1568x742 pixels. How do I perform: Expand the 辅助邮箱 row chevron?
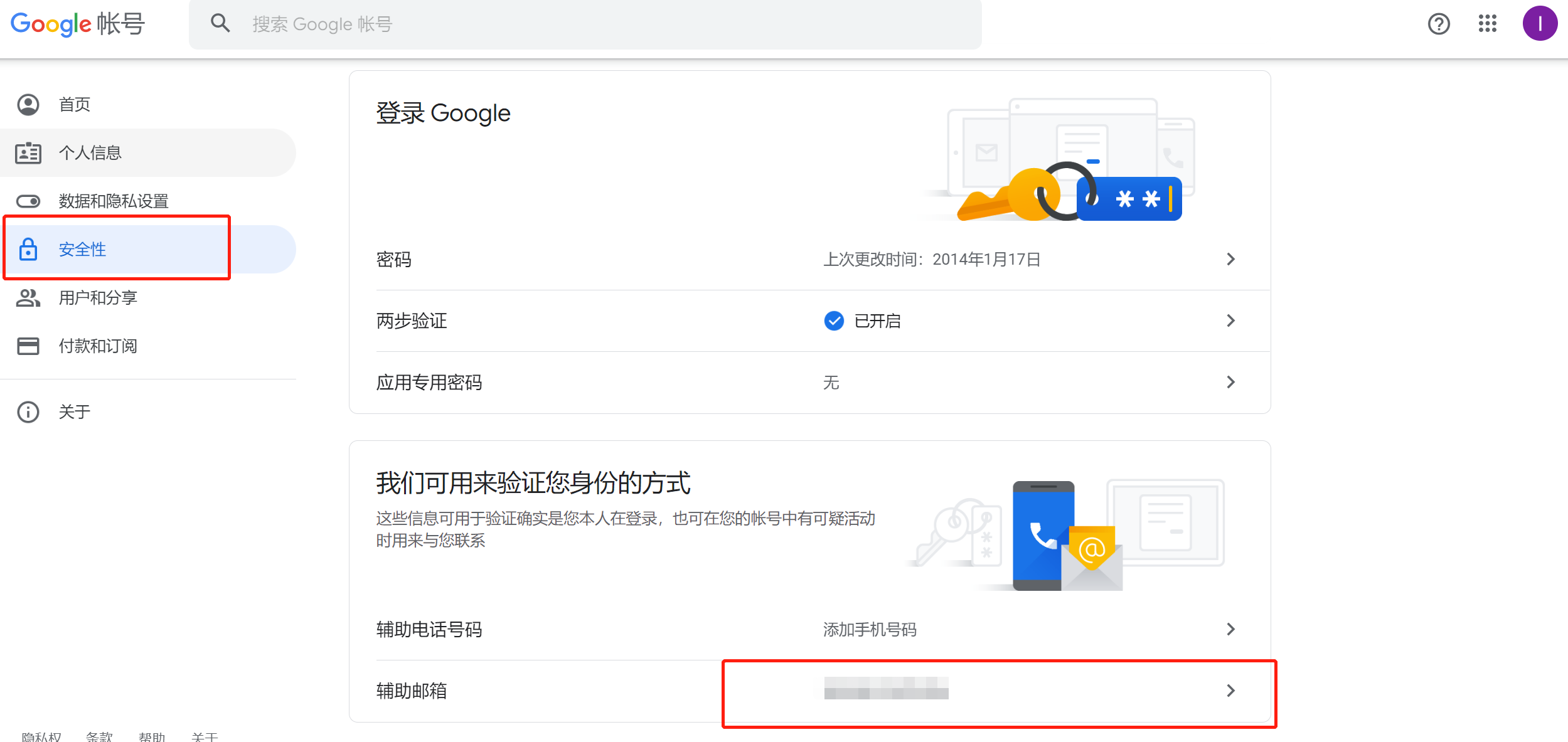(x=1230, y=691)
